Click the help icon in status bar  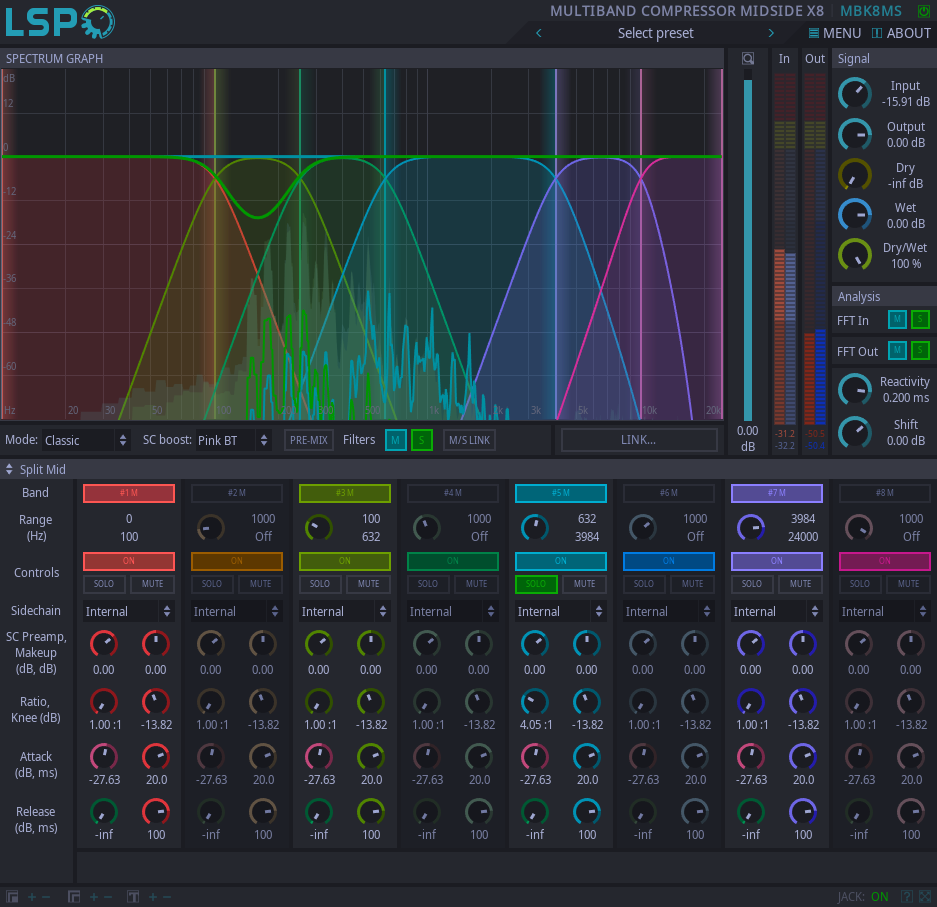(907, 897)
